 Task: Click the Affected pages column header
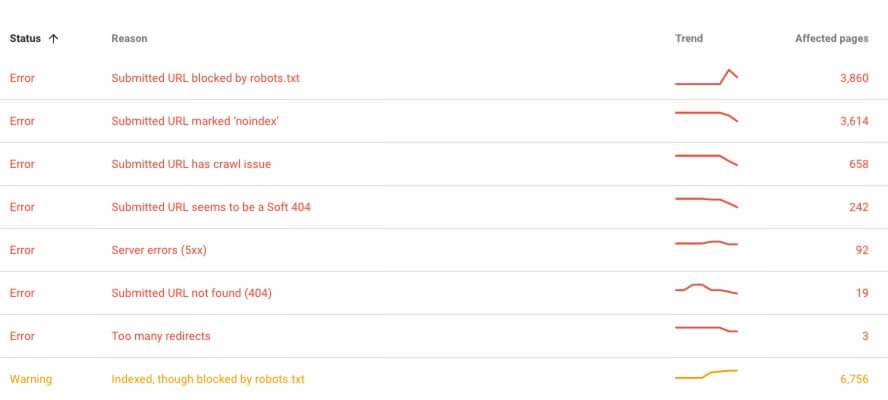[831, 39]
